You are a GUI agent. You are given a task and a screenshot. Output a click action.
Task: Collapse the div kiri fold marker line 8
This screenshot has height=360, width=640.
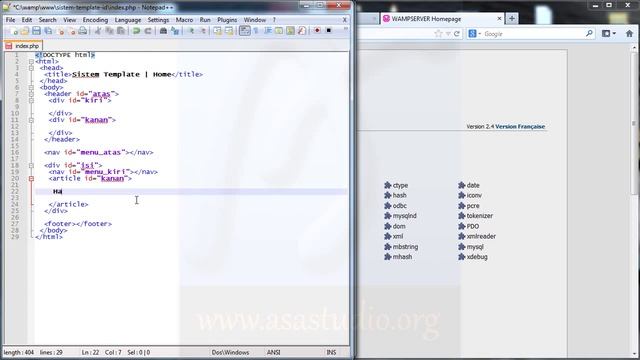click(31, 100)
